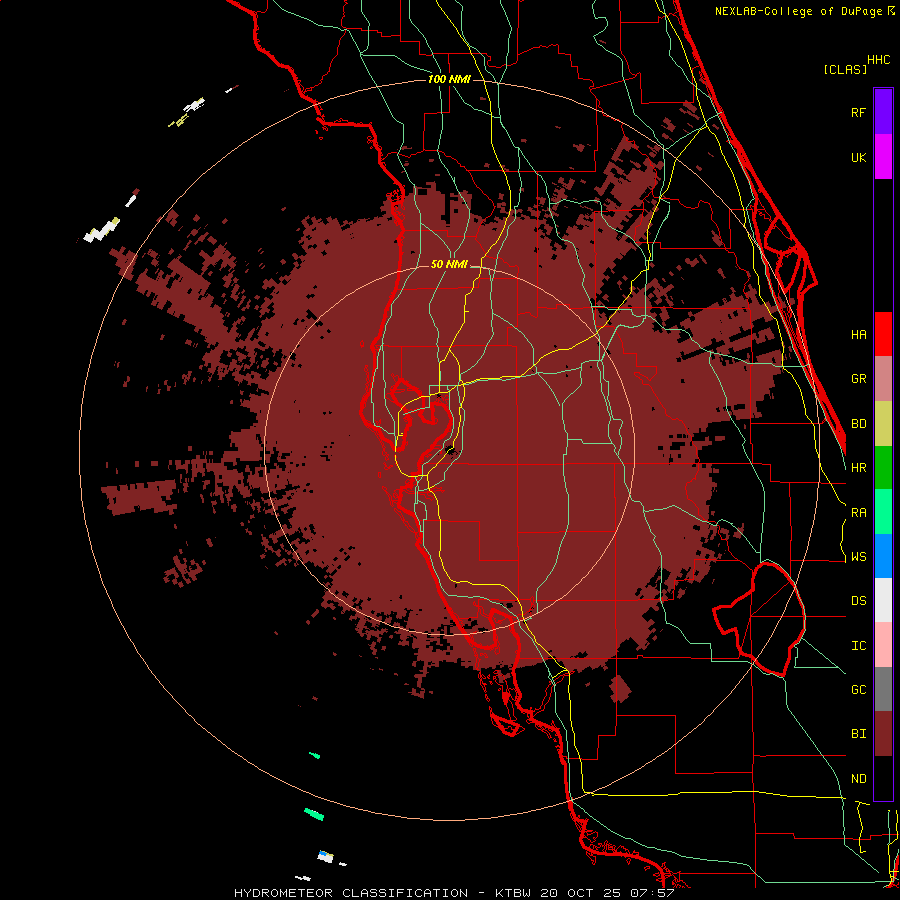The image size is (900, 900).
Task: Click the HYDROMETEOR CLASSIFICATION KTBW timestamp caption
Action: pos(454,893)
